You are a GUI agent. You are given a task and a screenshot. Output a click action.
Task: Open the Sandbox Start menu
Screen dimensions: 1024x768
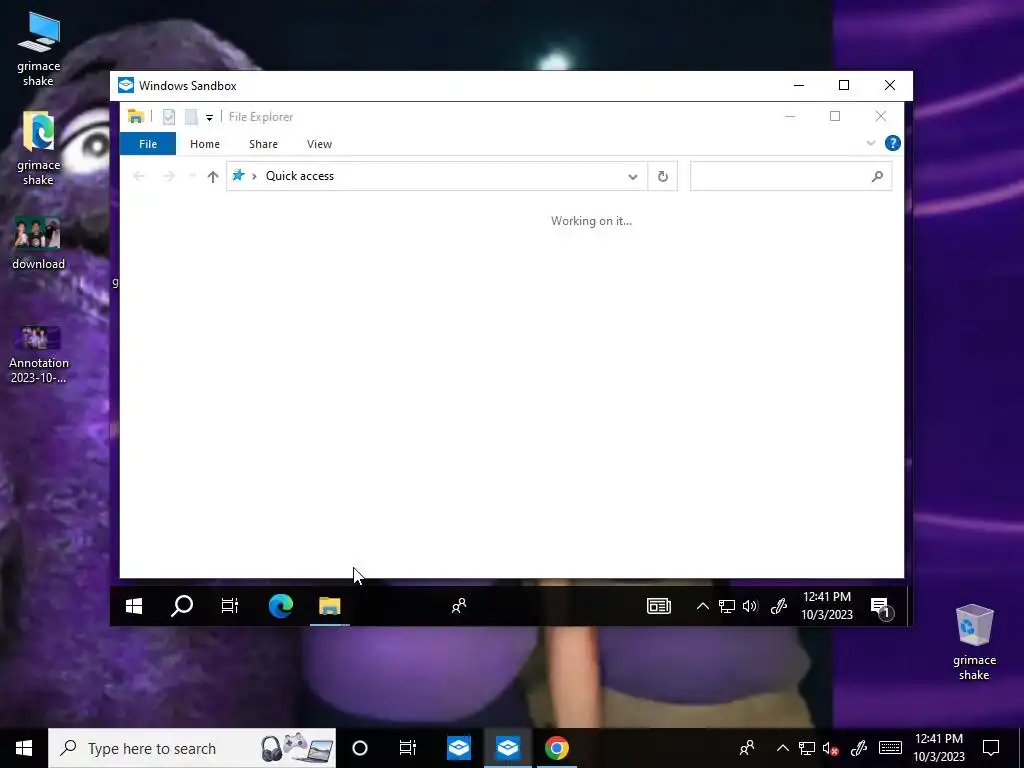[134, 606]
